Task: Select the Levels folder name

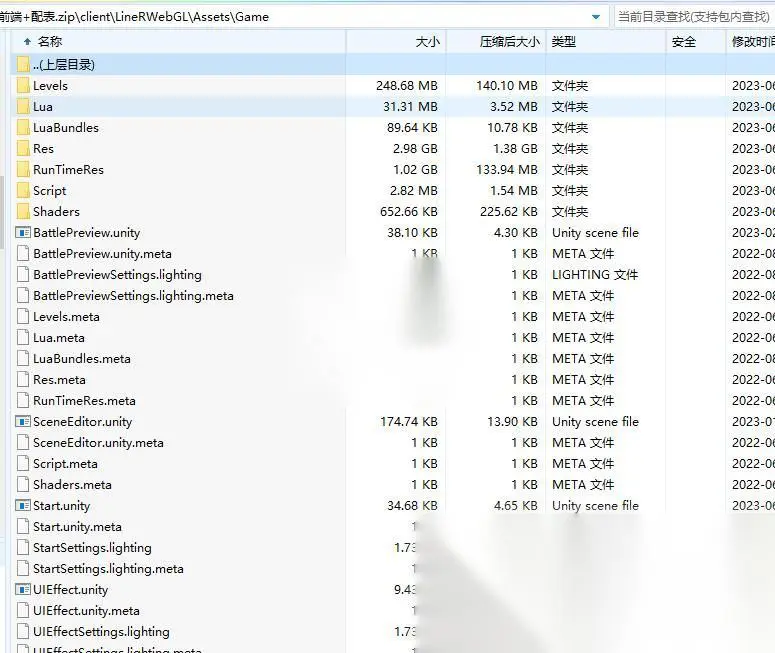Action: (x=50, y=86)
